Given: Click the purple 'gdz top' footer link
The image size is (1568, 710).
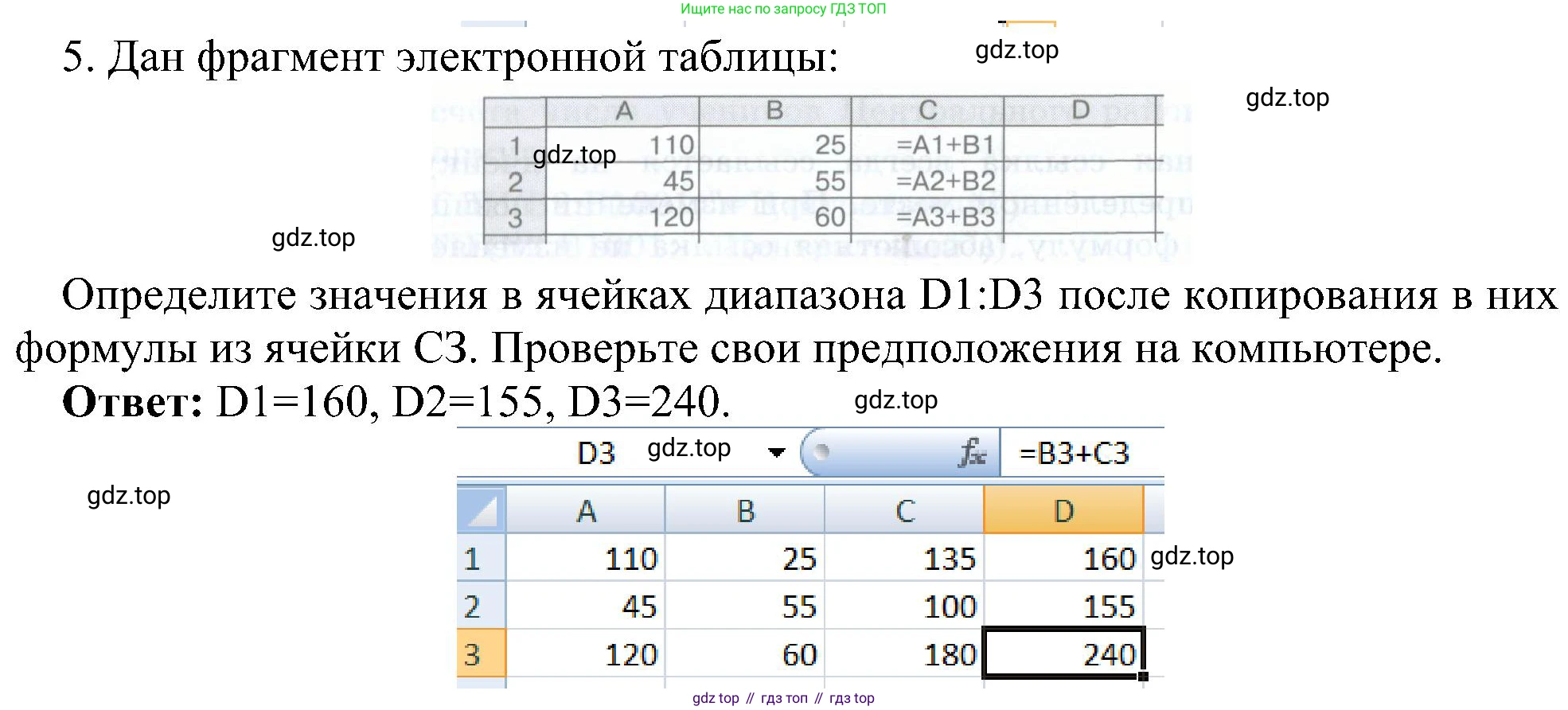Looking at the screenshot, I should [x=716, y=698].
